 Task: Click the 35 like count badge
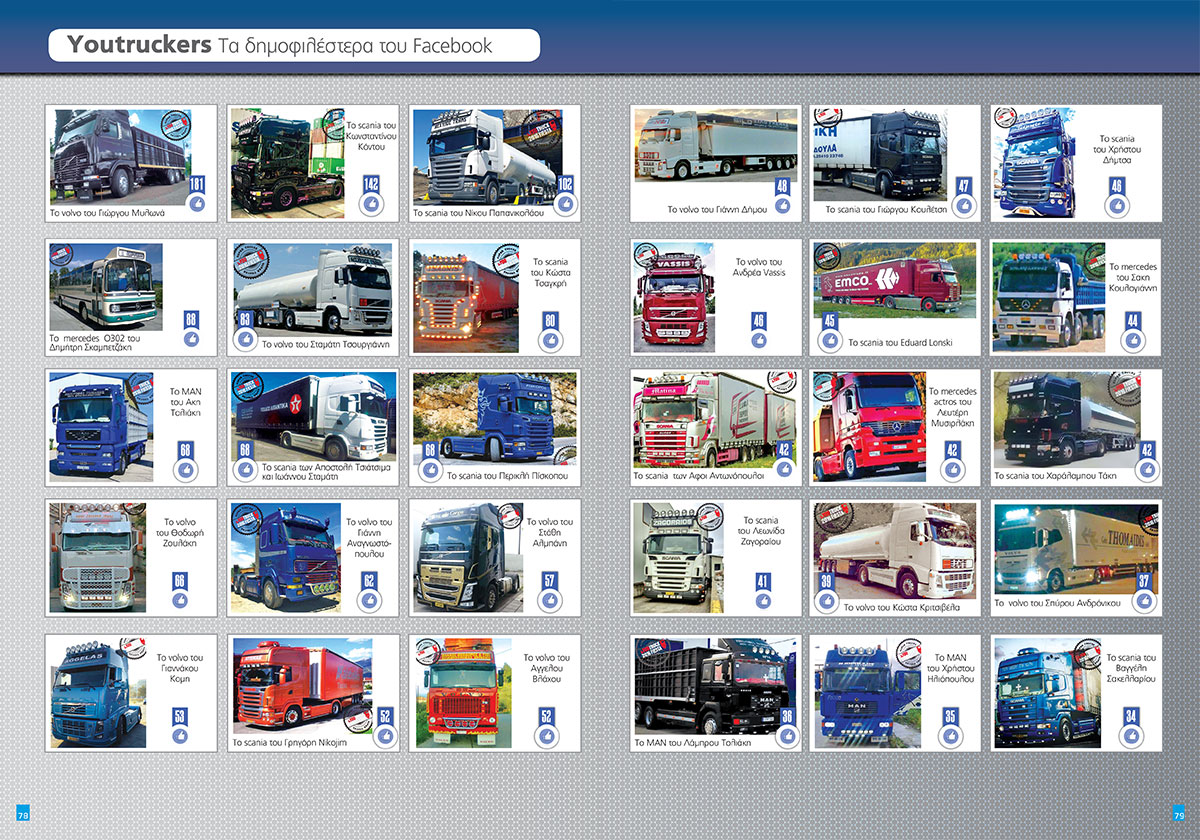[x=951, y=716]
